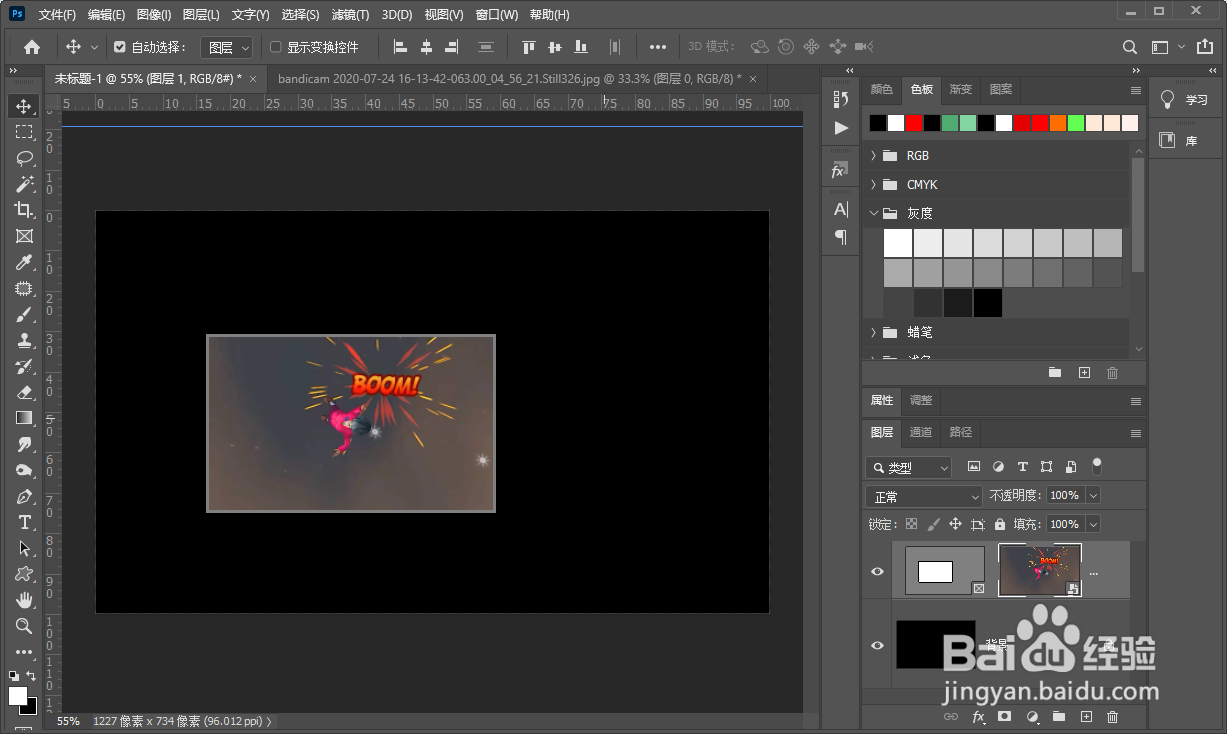Select the Magic Wand tool

pos(24,184)
